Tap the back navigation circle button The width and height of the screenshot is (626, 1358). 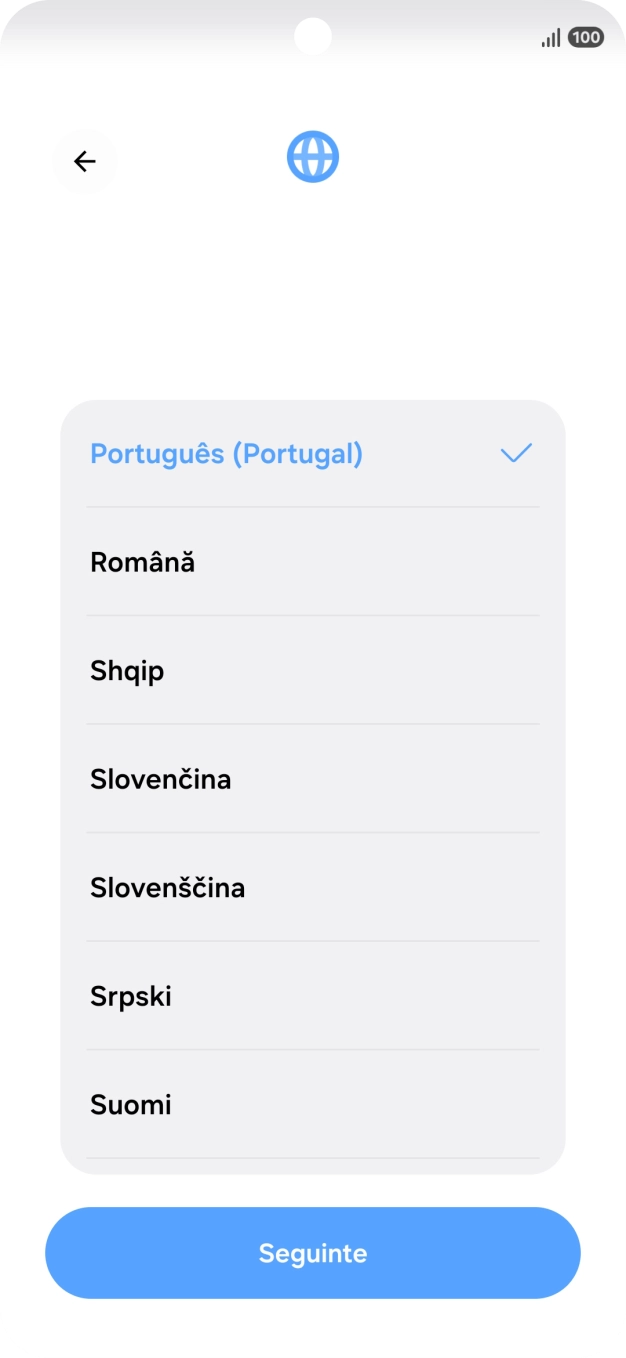[x=84, y=160]
